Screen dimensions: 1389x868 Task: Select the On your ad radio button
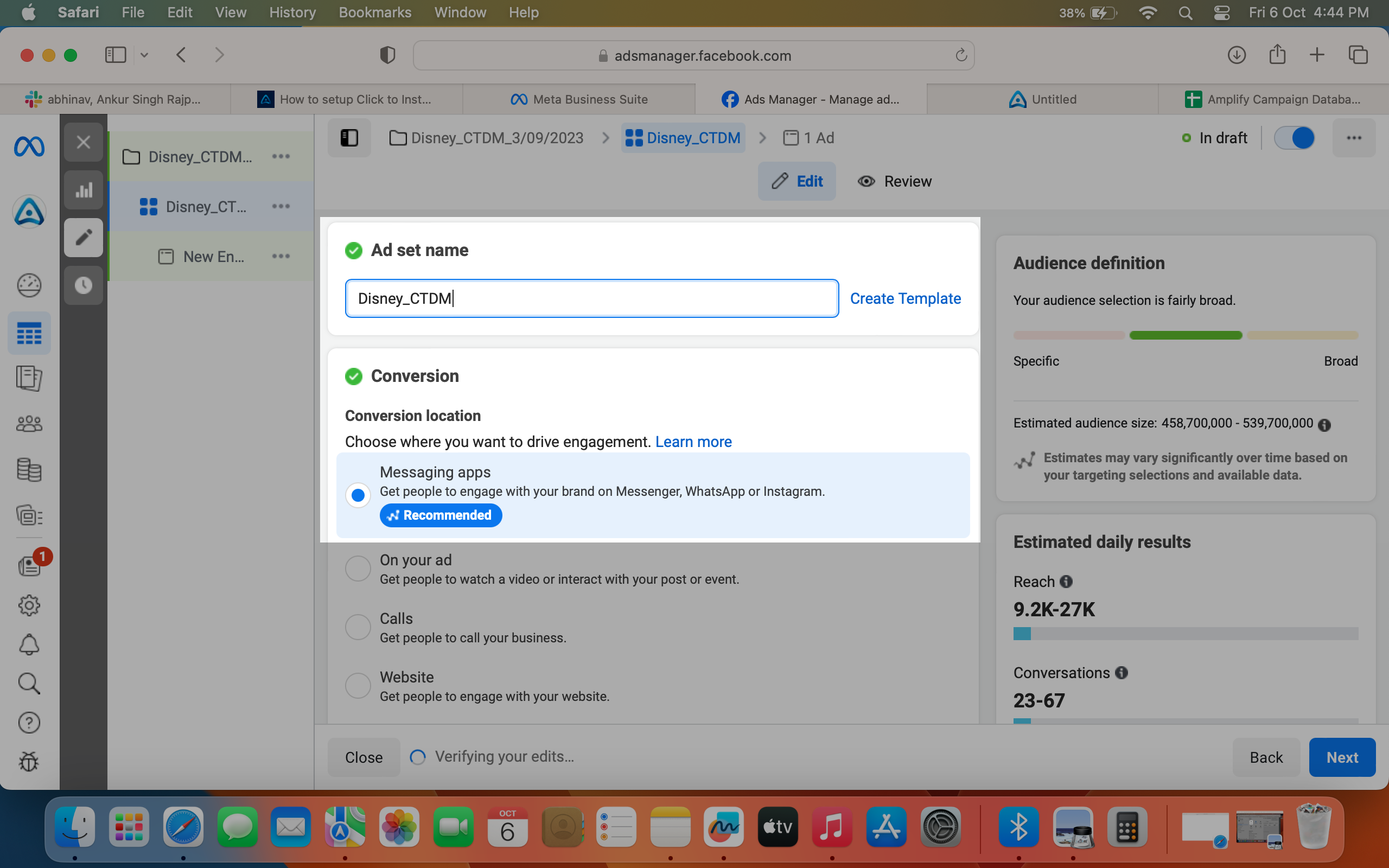[x=358, y=569]
